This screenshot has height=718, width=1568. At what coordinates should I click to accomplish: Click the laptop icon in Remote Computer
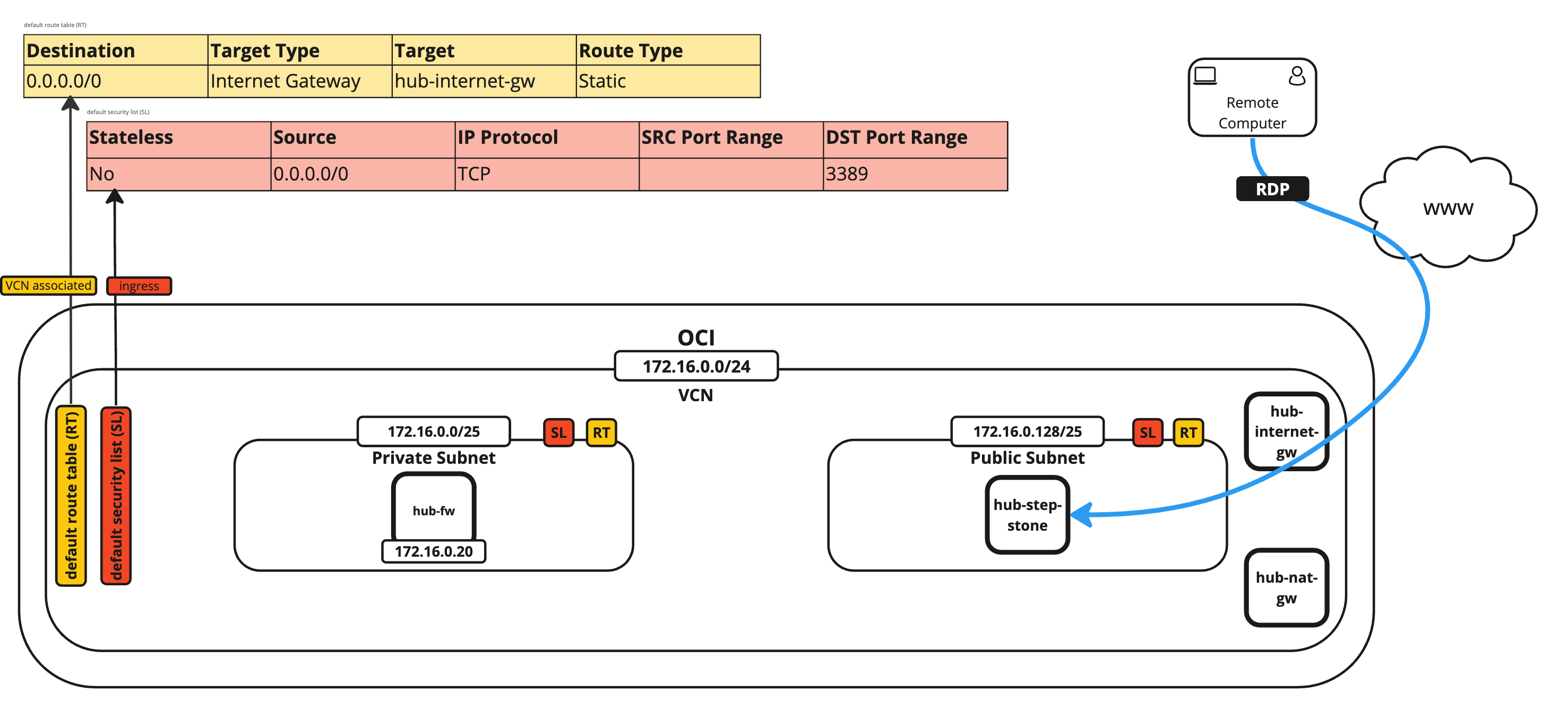pyautogui.click(x=1204, y=76)
